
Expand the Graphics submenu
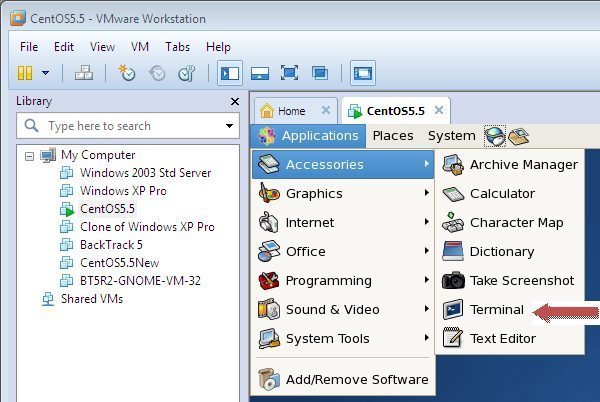pos(343,194)
